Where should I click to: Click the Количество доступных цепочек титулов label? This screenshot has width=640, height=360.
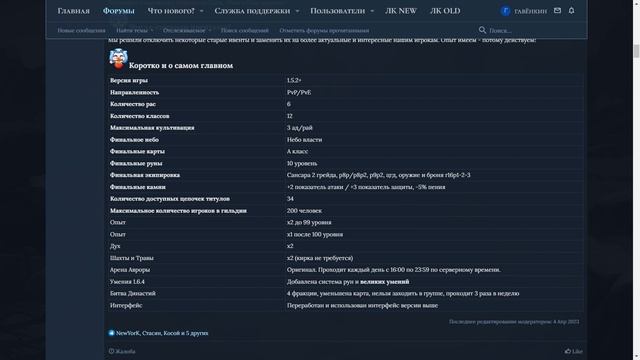(170, 199)
